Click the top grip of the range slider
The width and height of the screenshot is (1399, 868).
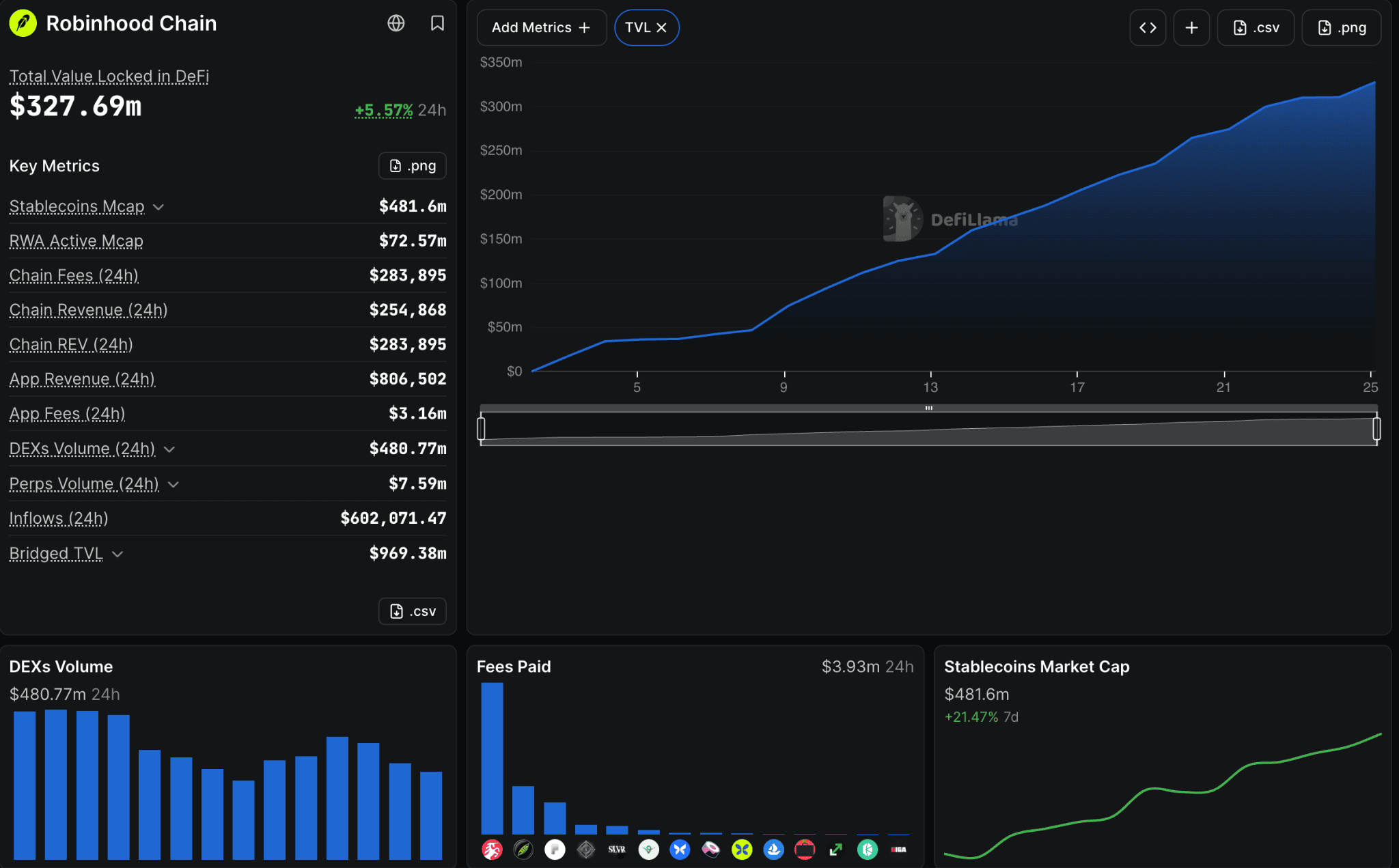coord(929,408)
